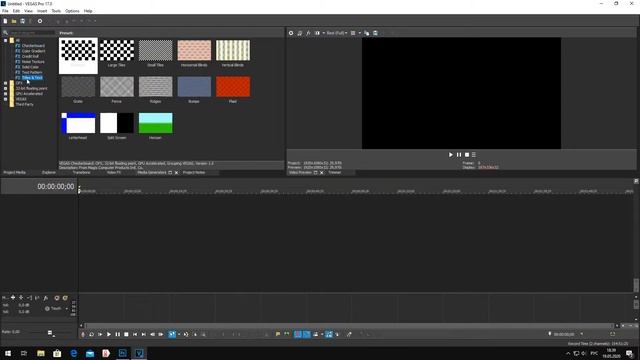Viewport: 640px width, 360px height.
Task: Click the Split Screen View icon in preview
Action: [317, 33]
